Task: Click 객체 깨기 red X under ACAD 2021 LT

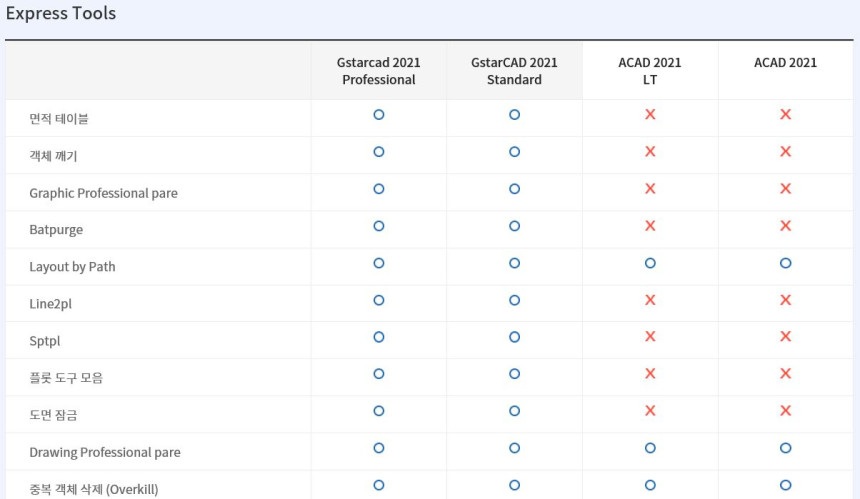Action: 650,152
